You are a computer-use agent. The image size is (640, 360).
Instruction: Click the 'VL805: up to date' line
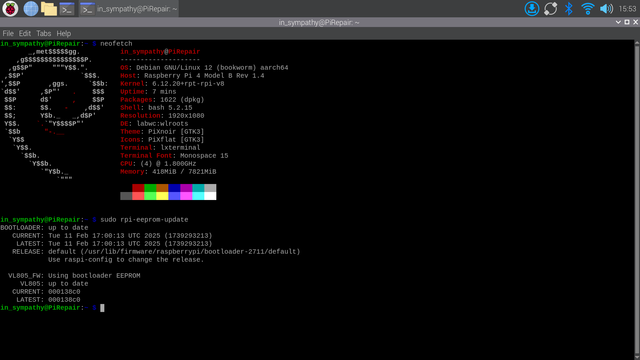[x=54, y=284]
